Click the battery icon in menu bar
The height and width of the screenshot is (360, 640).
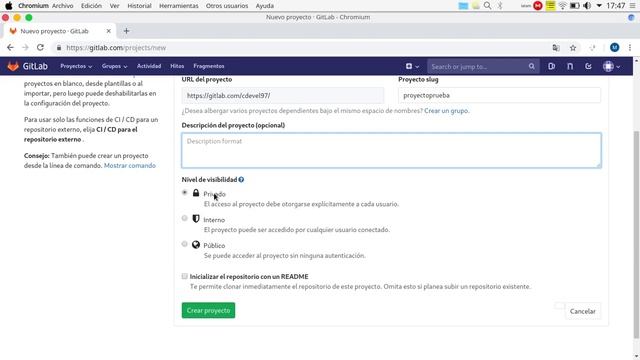(575, 6)
